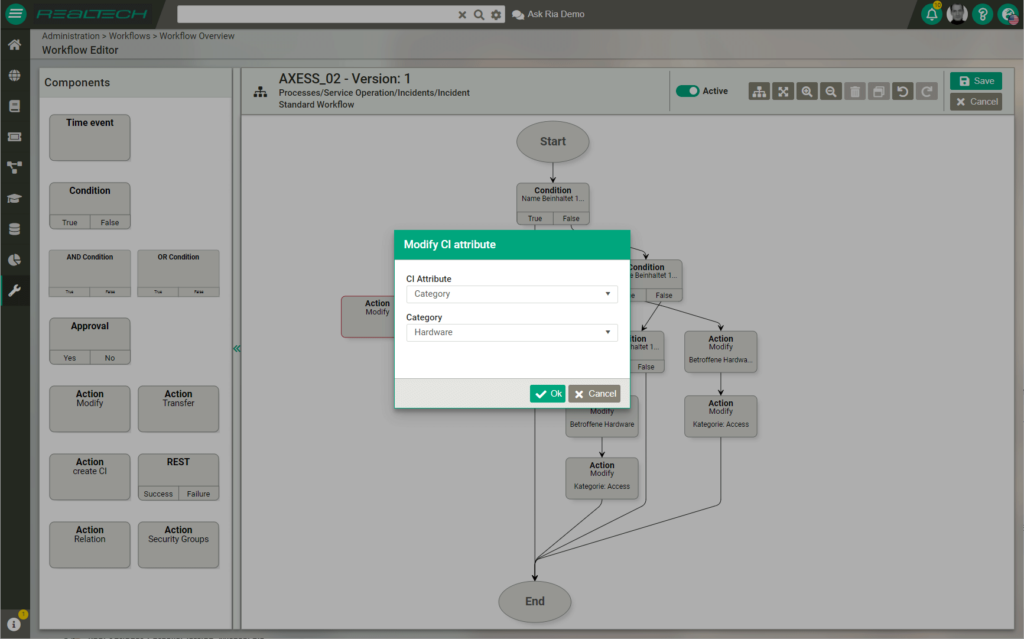Open the help question mark icon
Image resolution: width=1024 pixels, height=639 pixels.
point(982,14)
